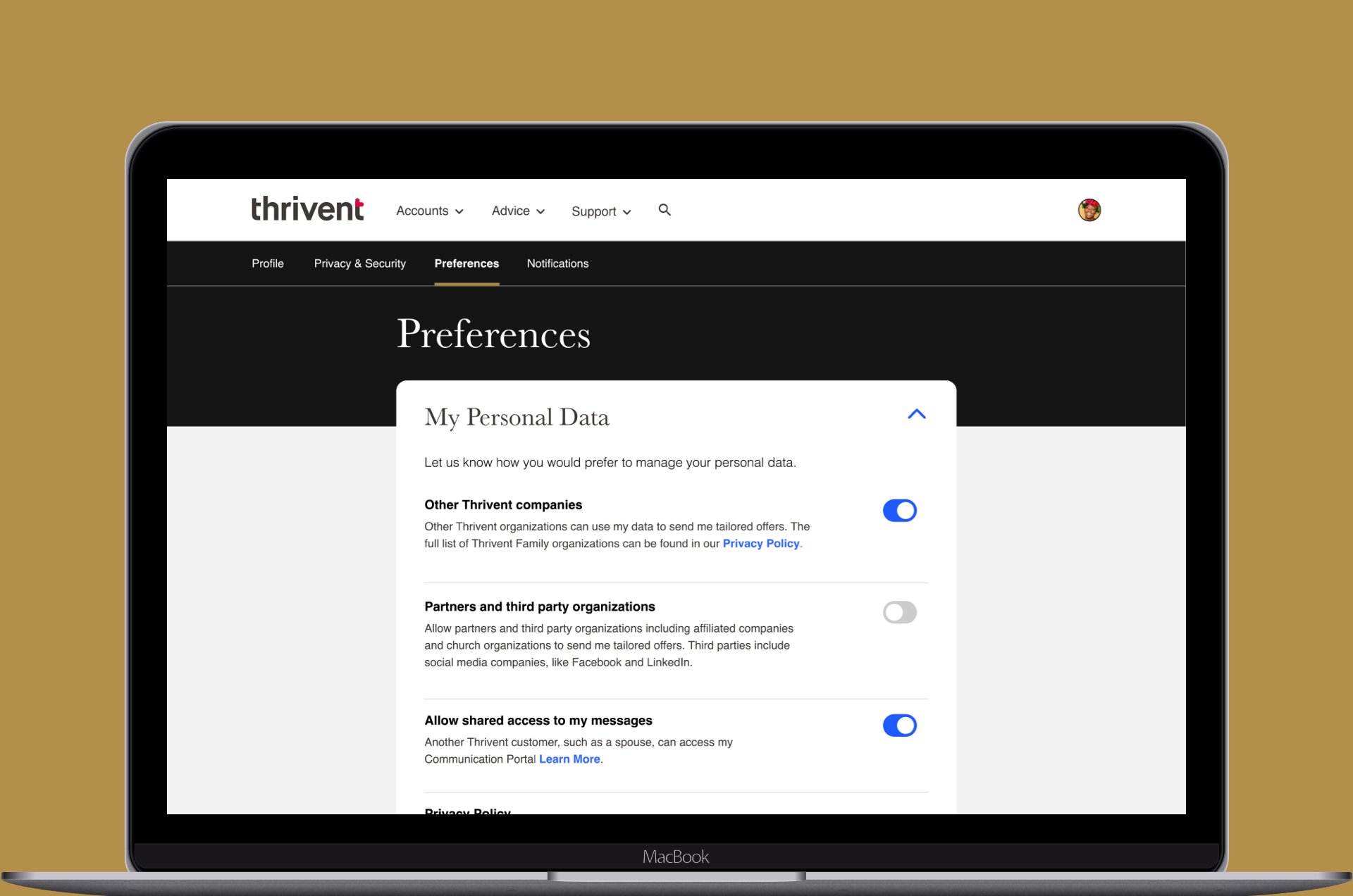Click the thrivent logo
The image size is (1353, 896).
[x=307, y=209]
